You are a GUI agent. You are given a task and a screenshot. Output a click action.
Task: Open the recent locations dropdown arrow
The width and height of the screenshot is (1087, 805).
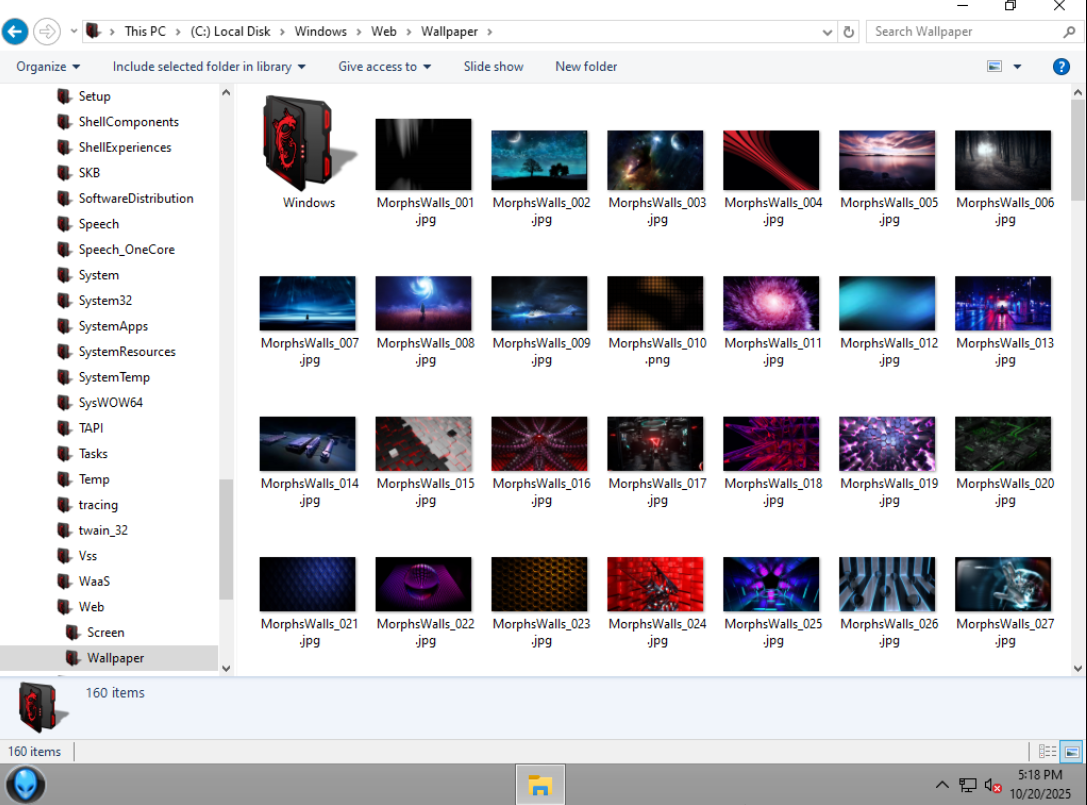73,31
